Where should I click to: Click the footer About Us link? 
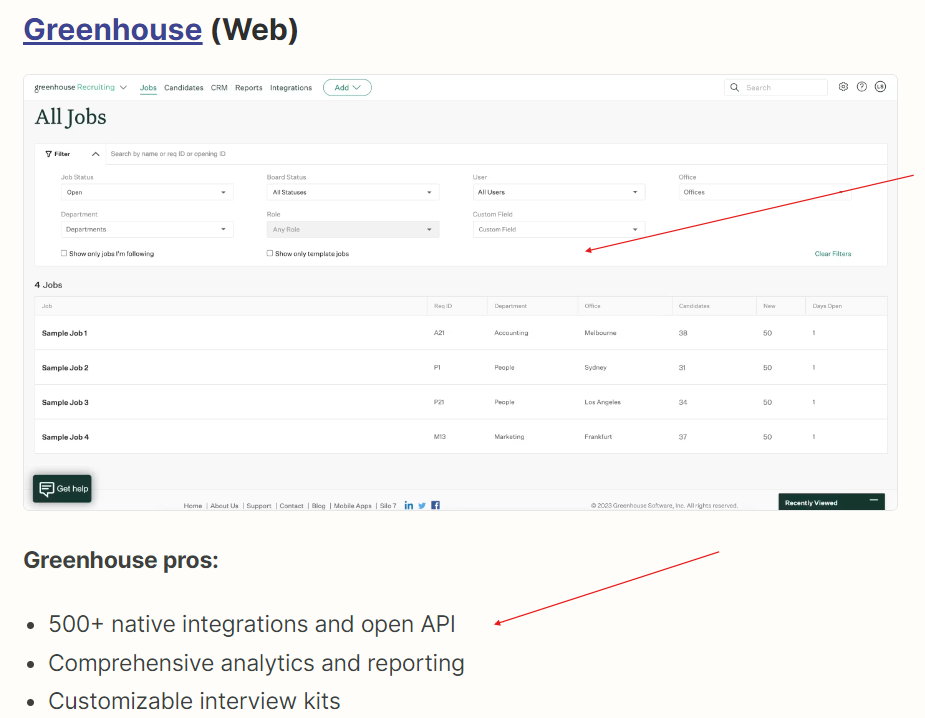click(x=224, y=506)
